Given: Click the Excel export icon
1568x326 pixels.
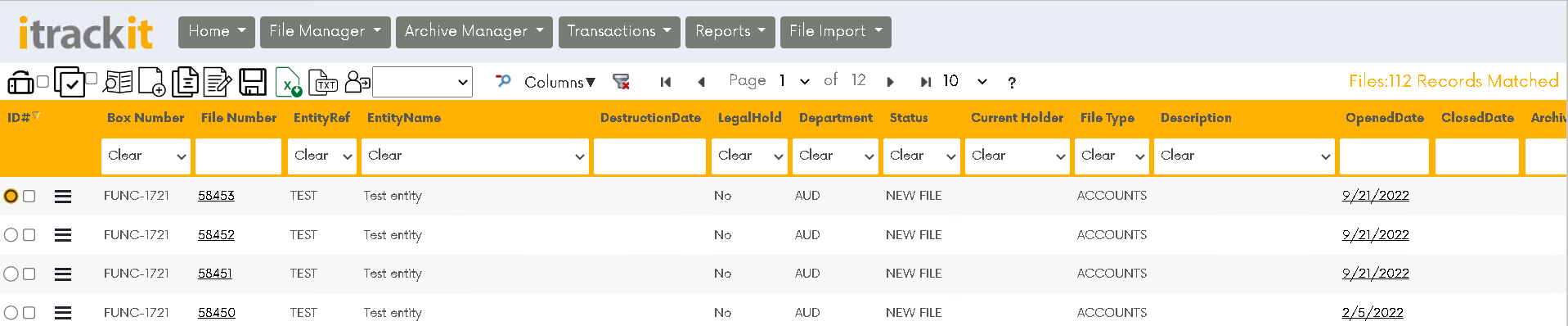Looking at the screenshot, I should 288,82.
